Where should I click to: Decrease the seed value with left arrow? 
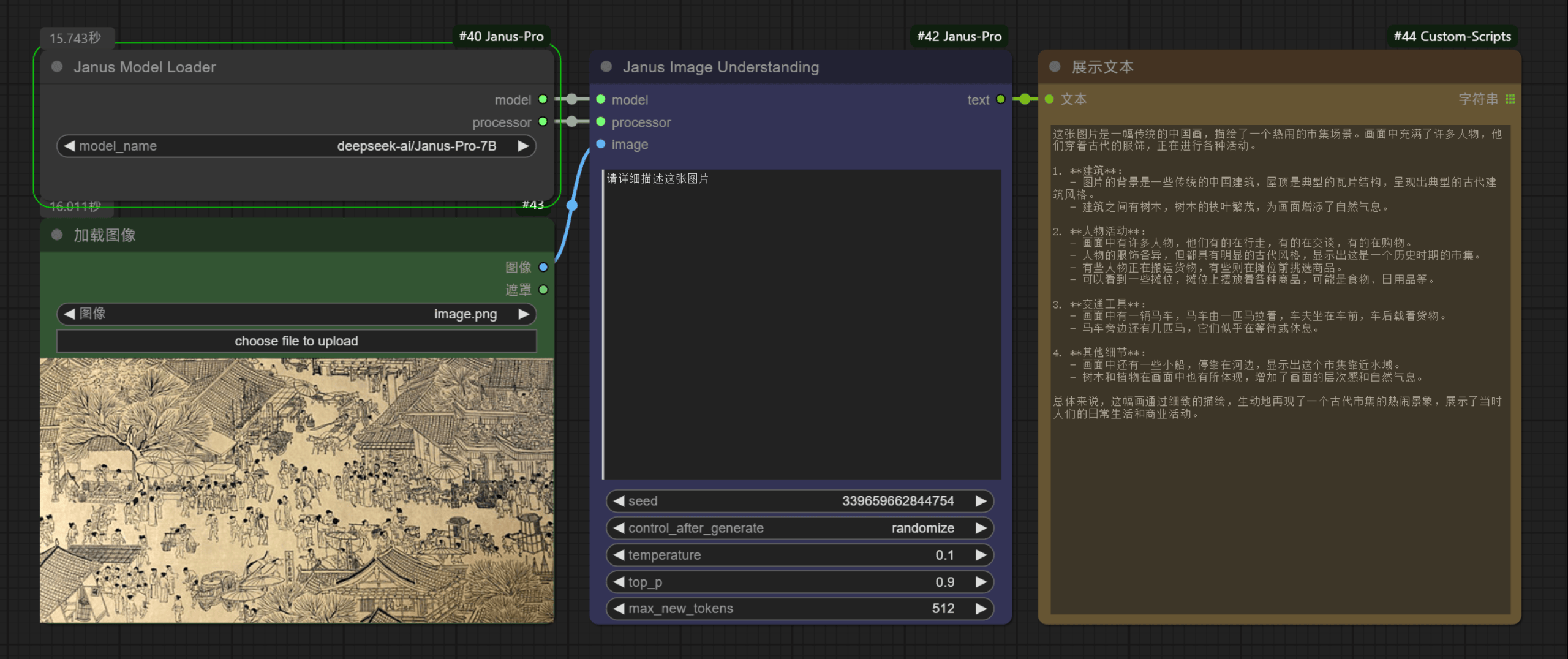pos(619,501)
